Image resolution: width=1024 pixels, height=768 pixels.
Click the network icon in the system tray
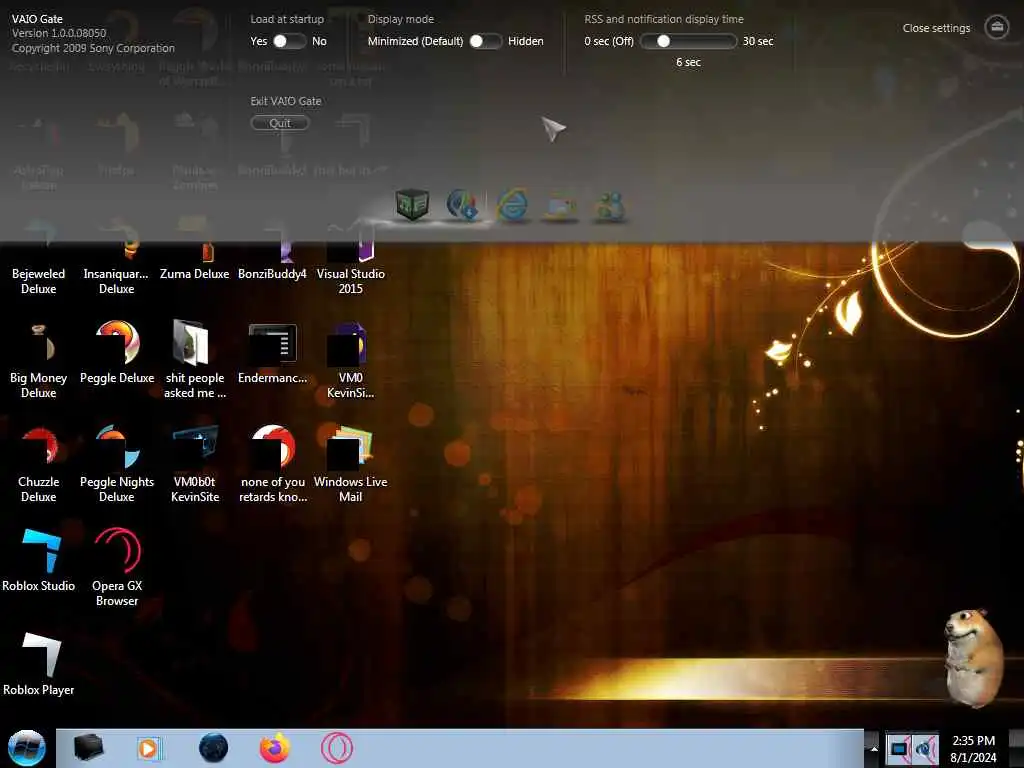point(899,749)
